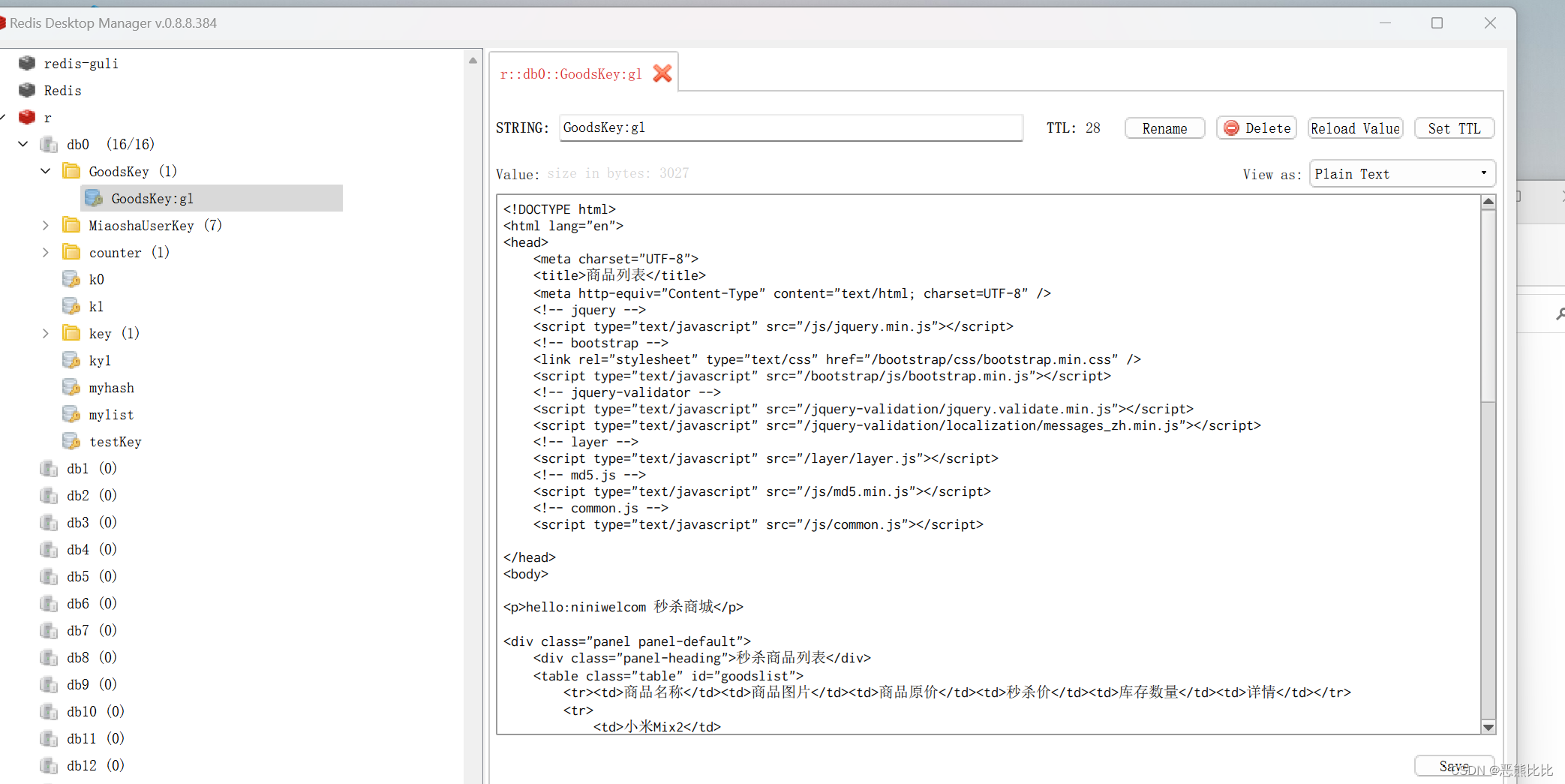Click the db5 database icon
This screenshot has height=784, width=1565.
49,576
